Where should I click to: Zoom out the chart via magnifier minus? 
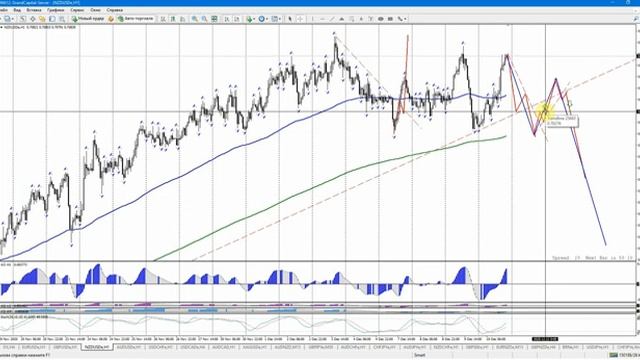(x=204, y=19)
